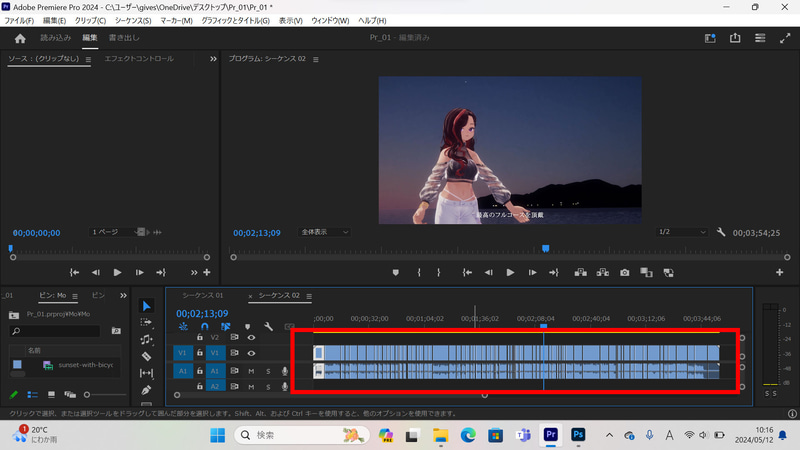Toggle V1 track output eye icon
This screenshot has height=450, width=800.
(x=251, y=353)
